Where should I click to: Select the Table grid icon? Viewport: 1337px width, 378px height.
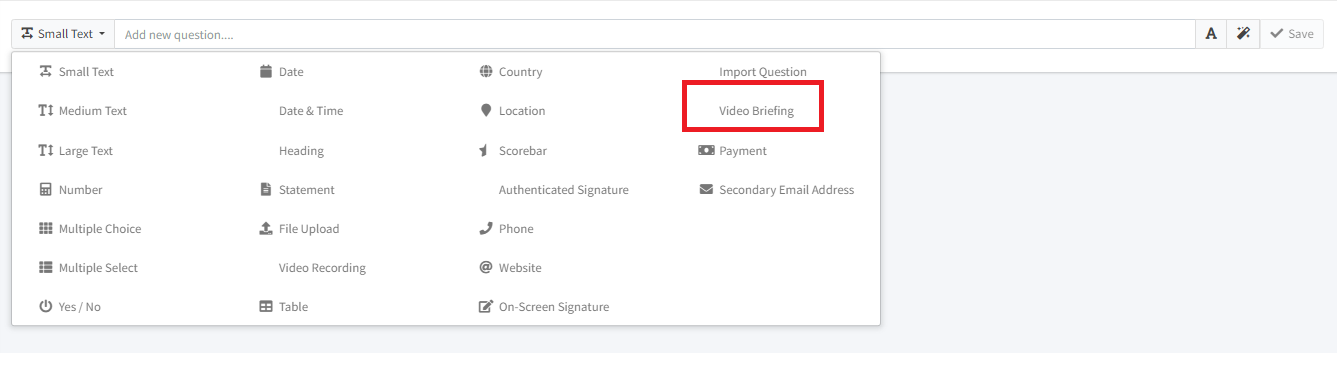point(266,306)
